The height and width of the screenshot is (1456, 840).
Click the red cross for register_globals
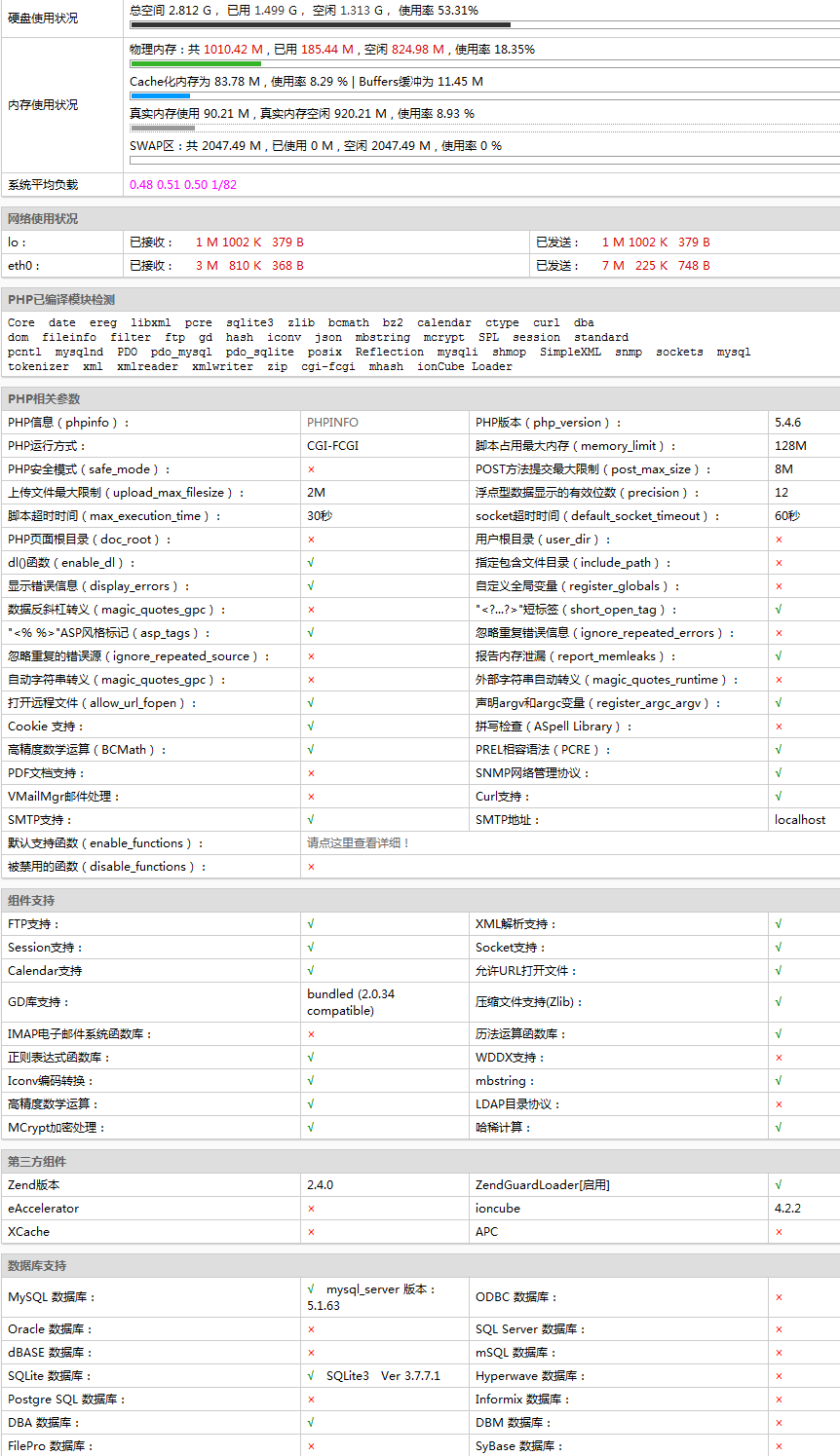tap(779, 586)
